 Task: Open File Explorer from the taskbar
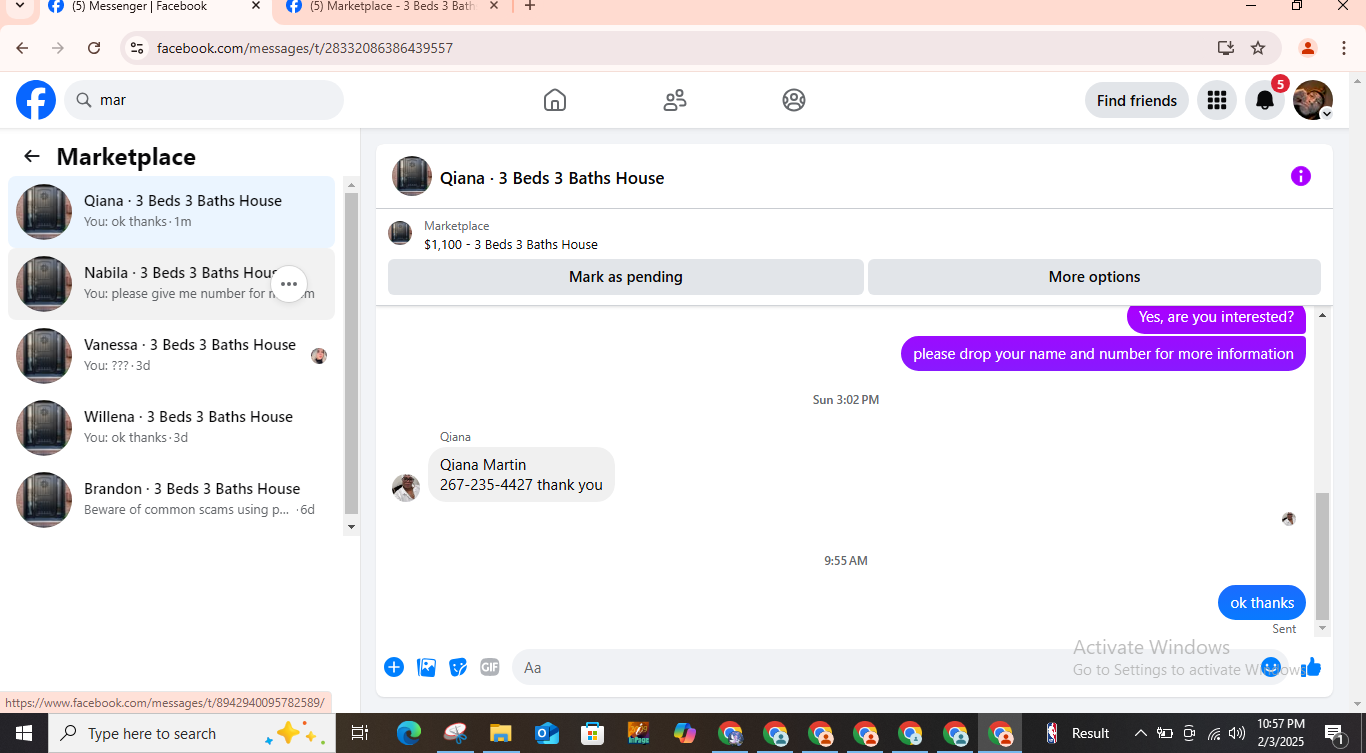[501, 733]
